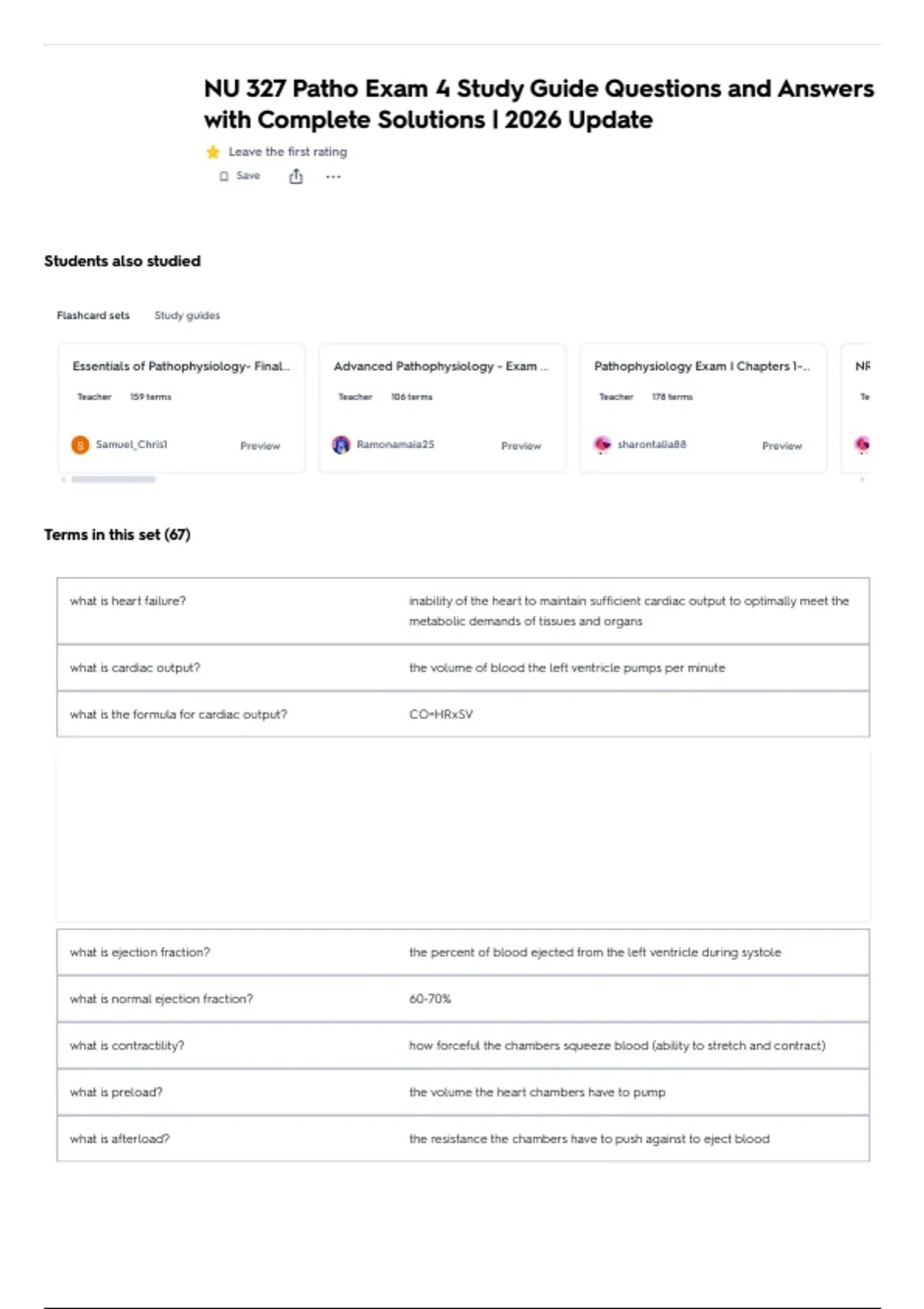The image size is (924, 1309).
Task: Click Leave the first rating link
Action: pos(288,152)
